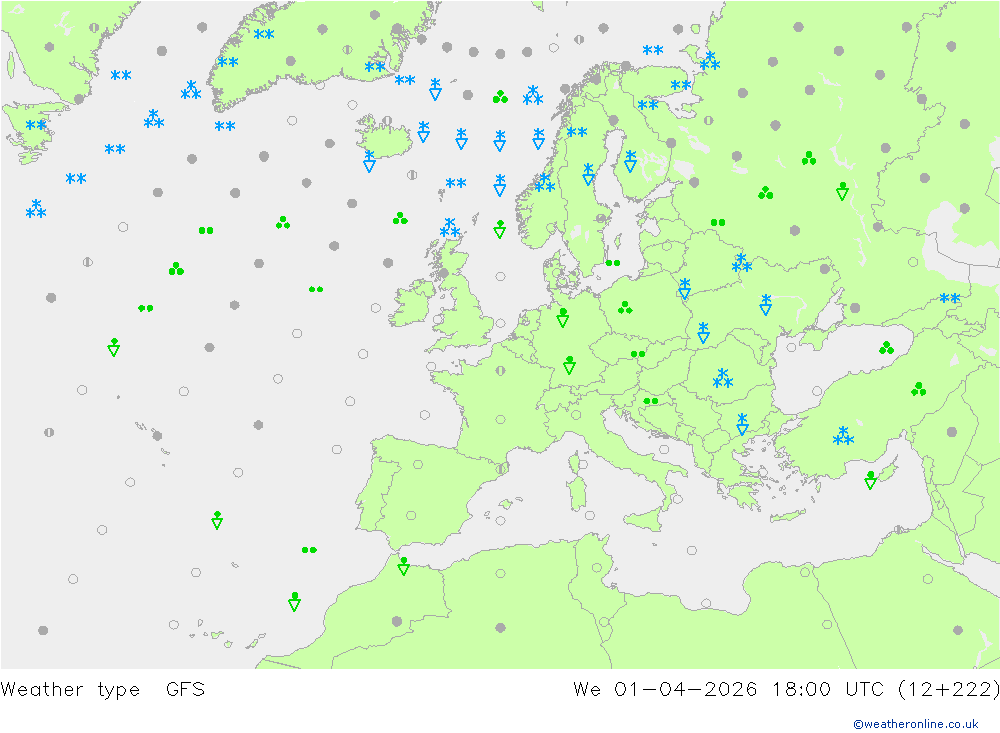Click light rain dots over Croatia
The width and height of the screenshot is (1000, 733).
pyautogui.click(x=651, y=401)
